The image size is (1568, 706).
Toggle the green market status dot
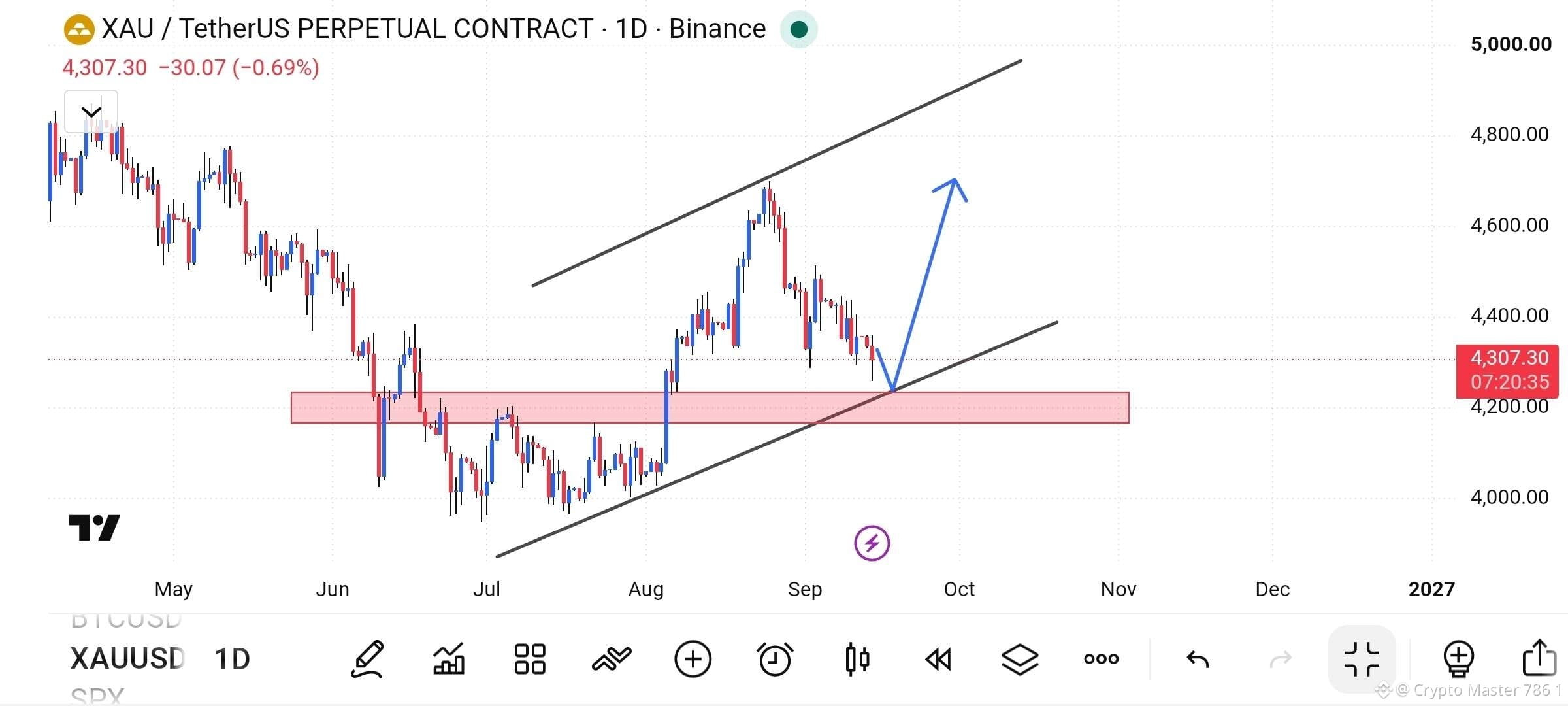[798, 29]
